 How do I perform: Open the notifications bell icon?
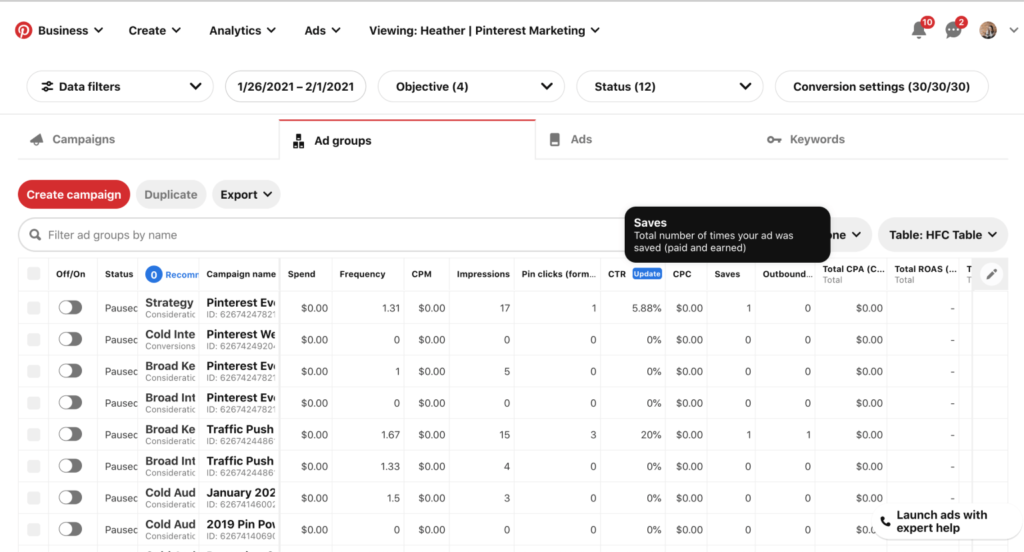point(919,30)
